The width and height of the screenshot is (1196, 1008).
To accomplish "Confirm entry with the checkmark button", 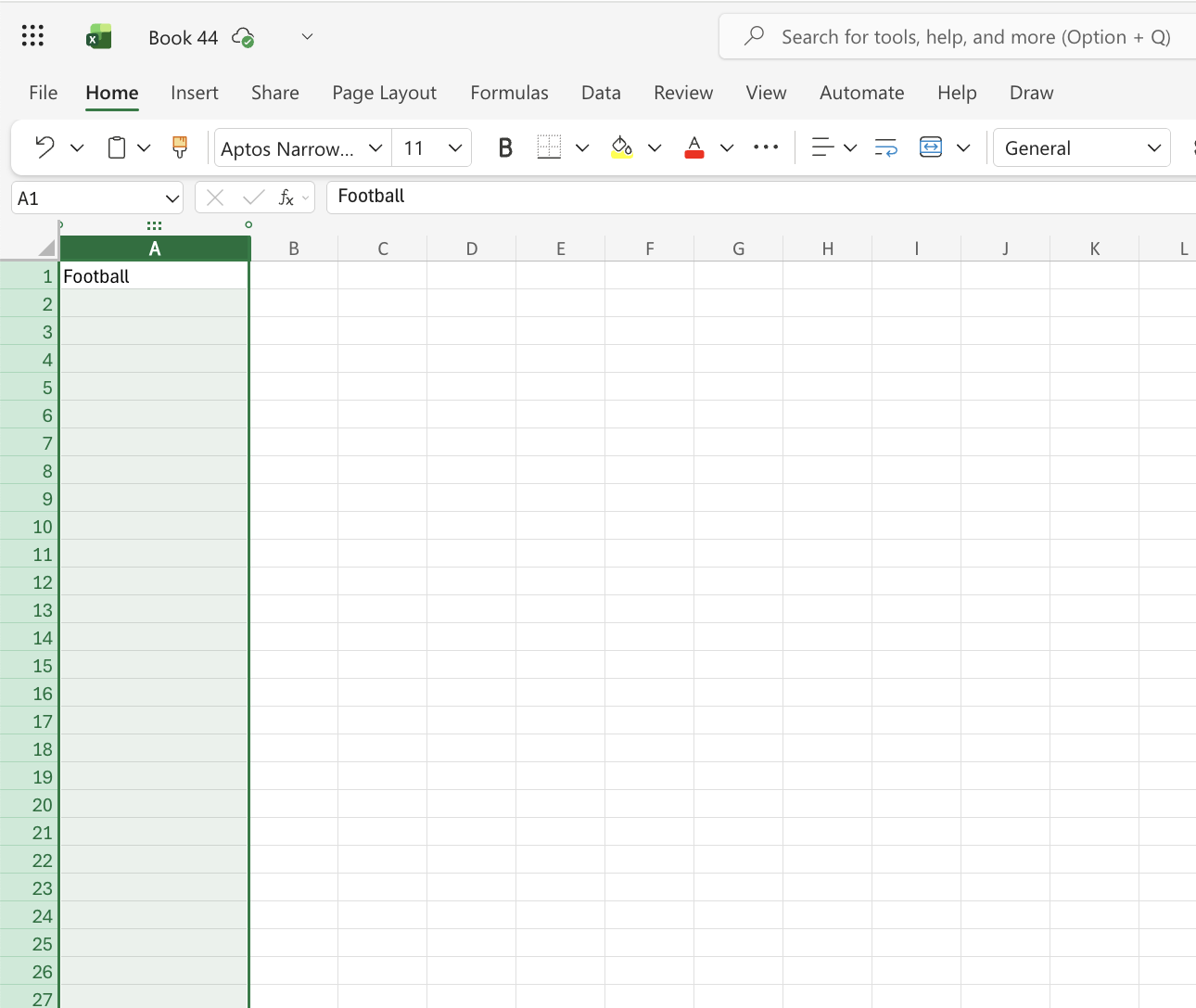I will coord(253,197).
